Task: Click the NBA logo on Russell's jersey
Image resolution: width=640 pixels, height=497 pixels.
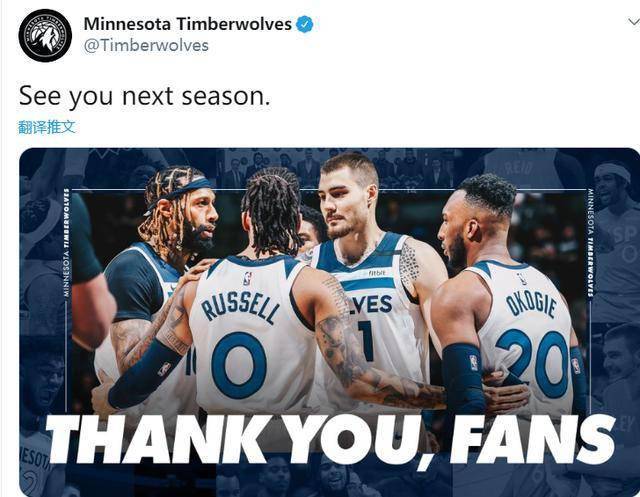Action: tap(247, 278)
